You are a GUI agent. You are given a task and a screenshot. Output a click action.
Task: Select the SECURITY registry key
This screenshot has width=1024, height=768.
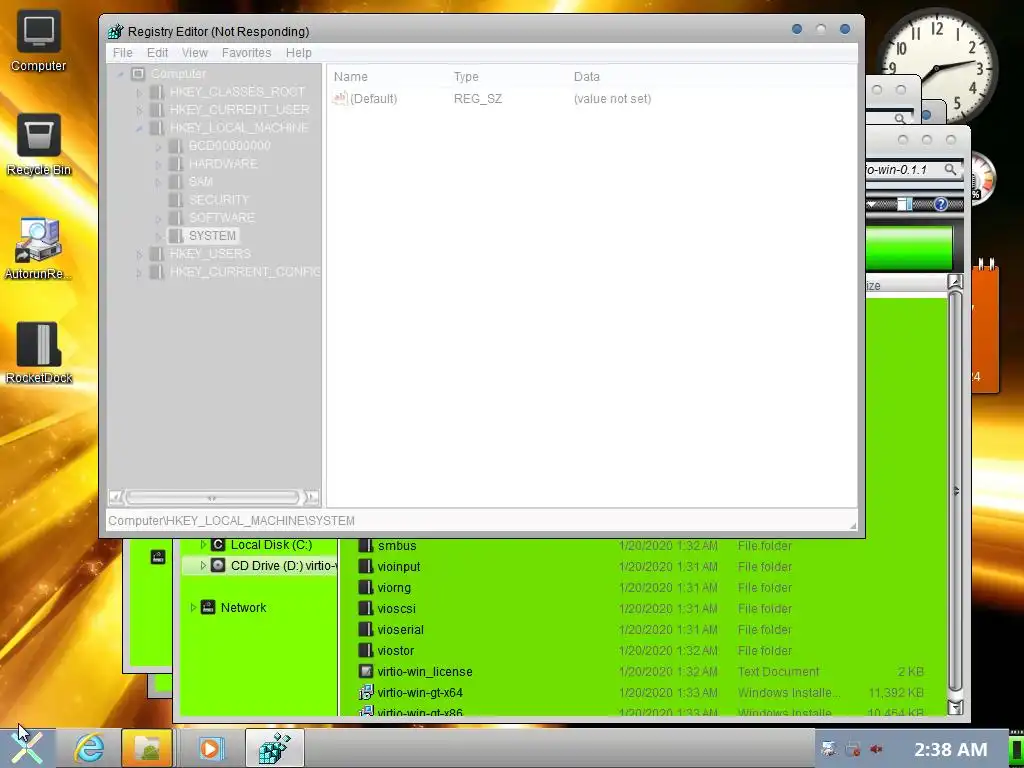coord(219,200)
